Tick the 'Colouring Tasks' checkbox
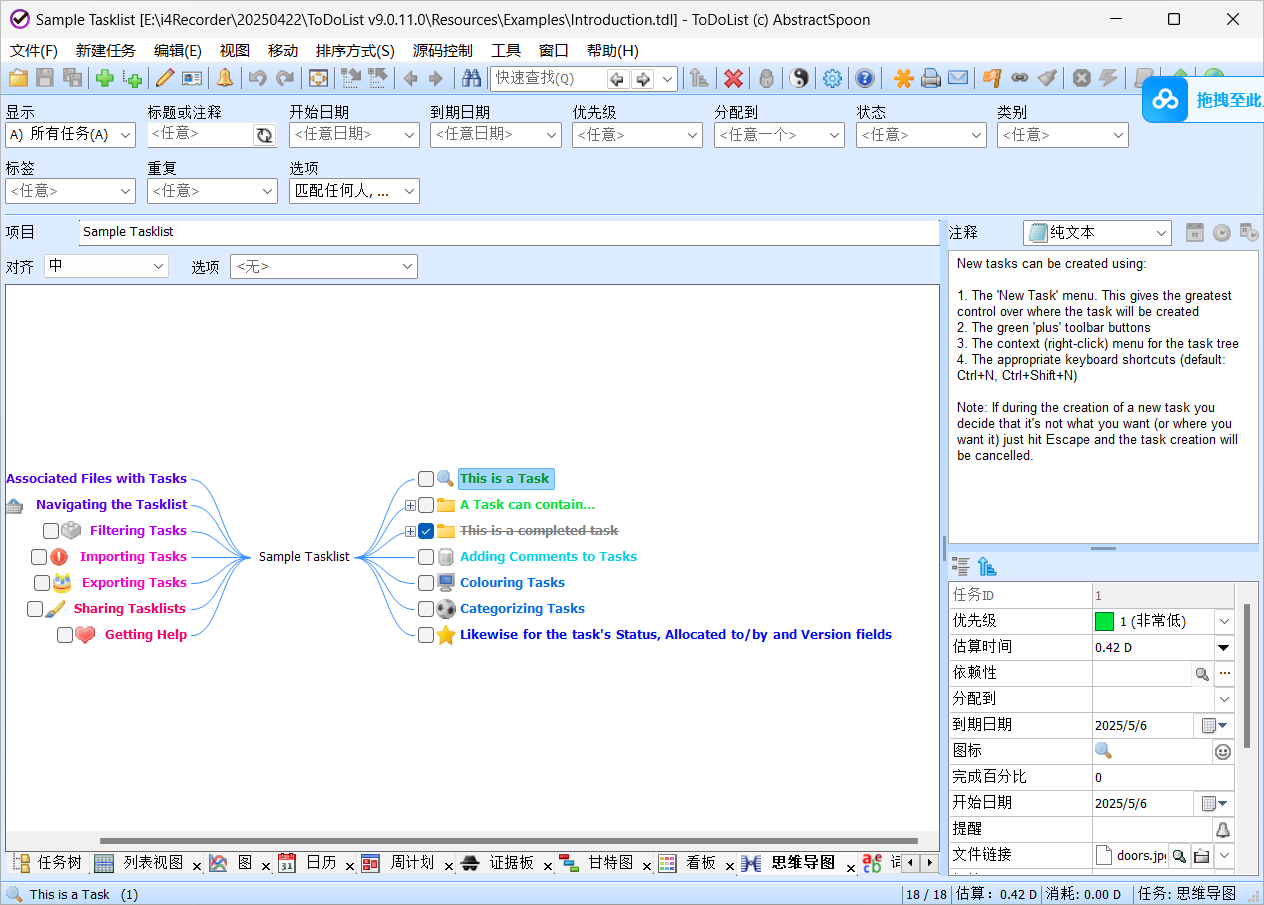The width and height of the screenshot is (1264, 905). [x=426, y=583]
